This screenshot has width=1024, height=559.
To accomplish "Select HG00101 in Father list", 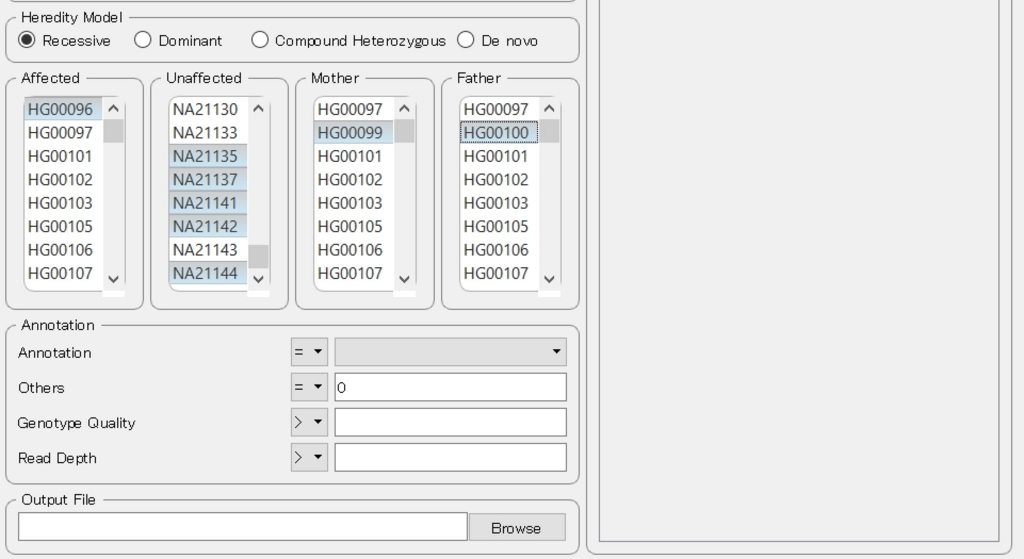I will pos(499,156).
